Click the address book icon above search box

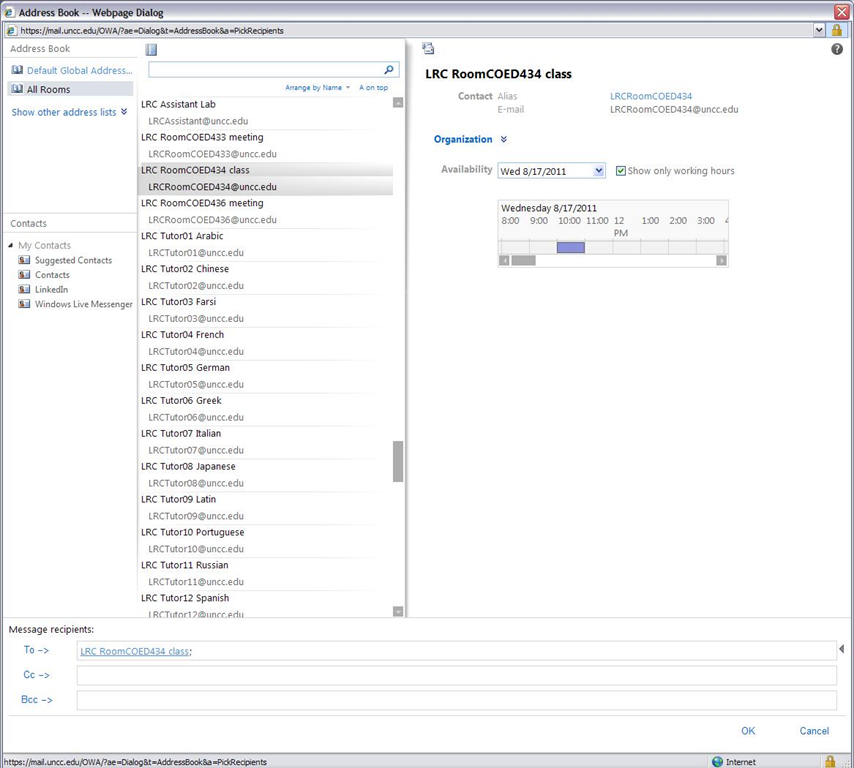(x=151, y=49)
